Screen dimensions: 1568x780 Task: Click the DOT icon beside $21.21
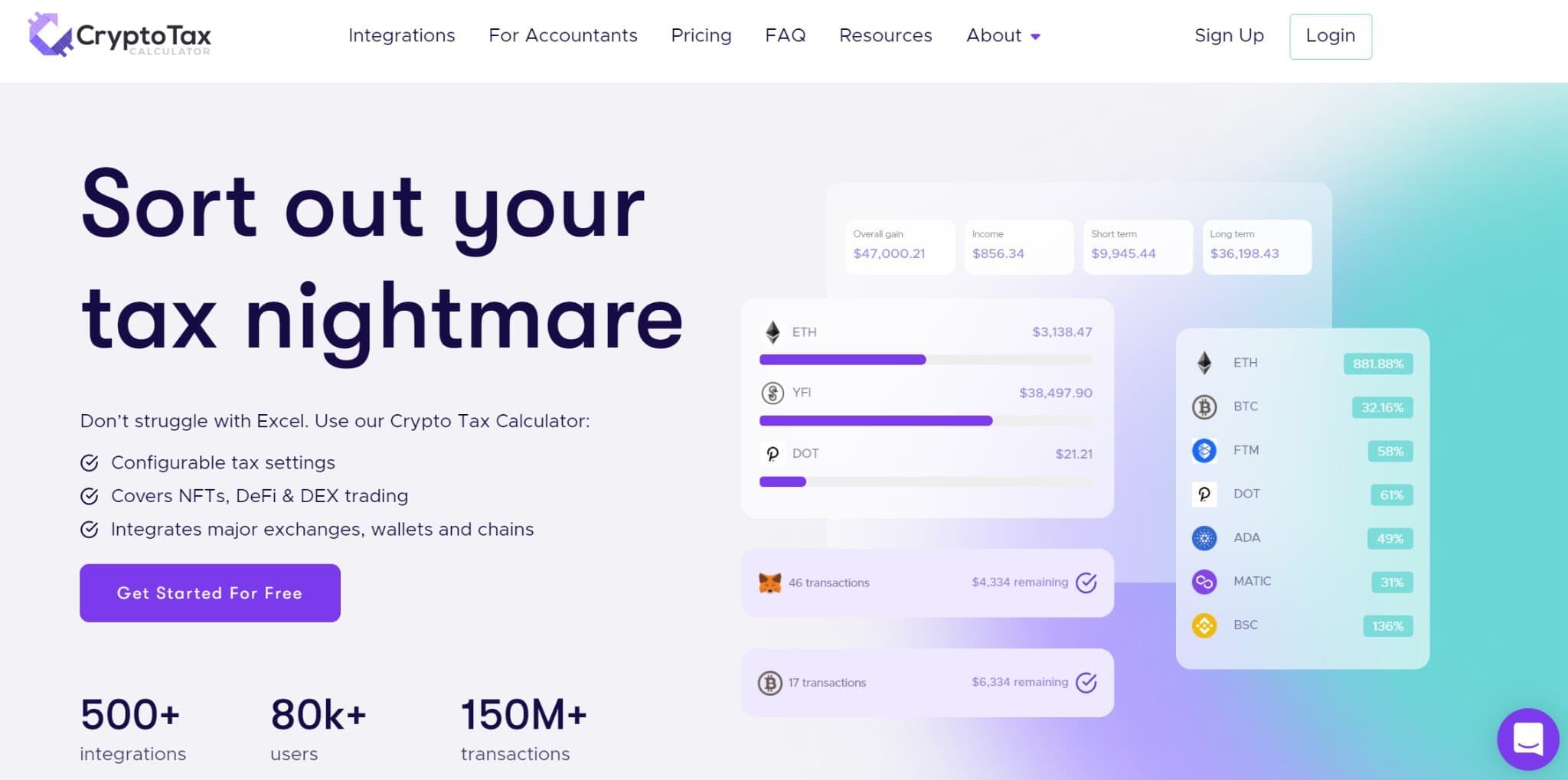pos(773,454)
